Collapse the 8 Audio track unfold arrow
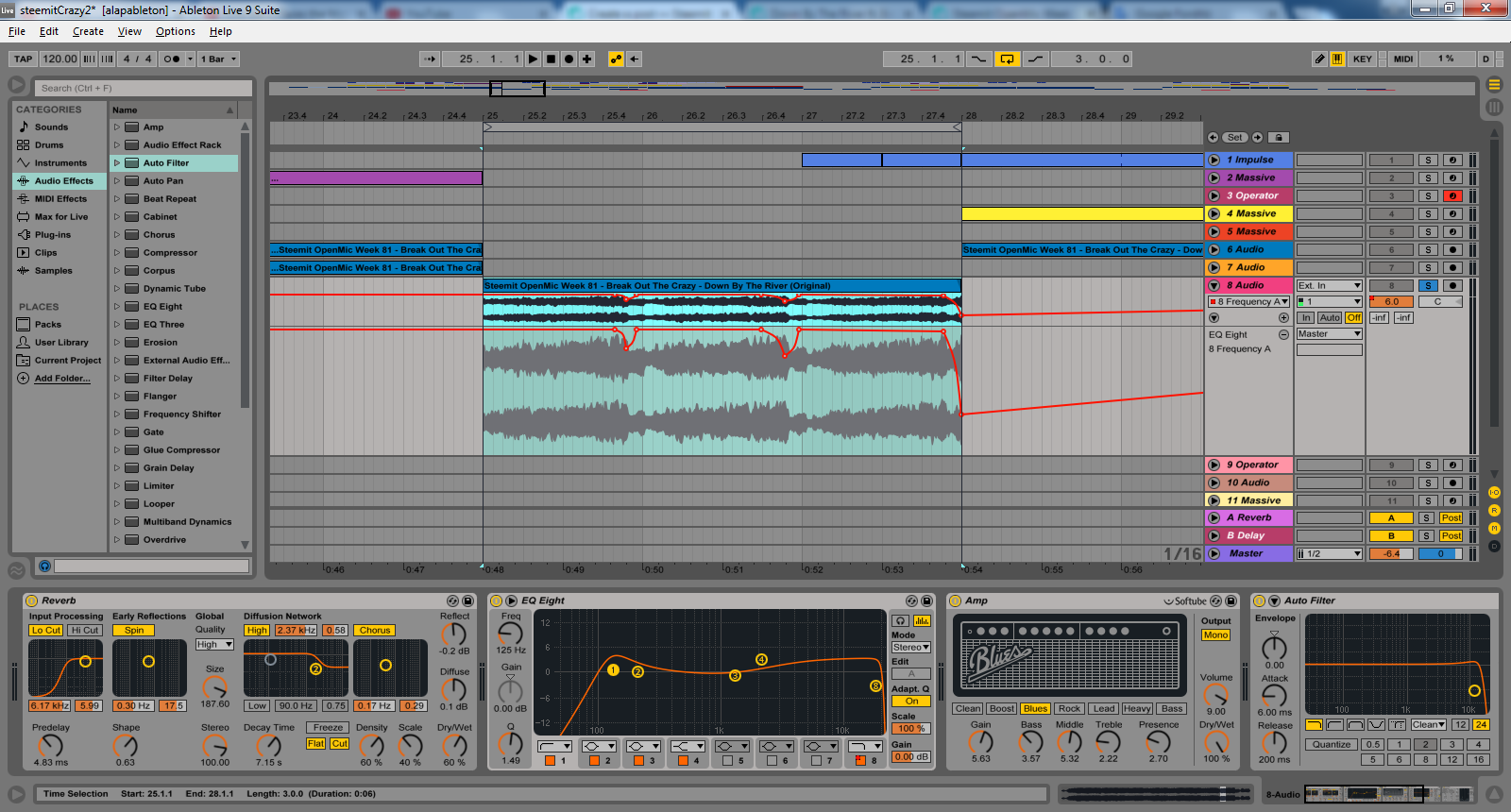Viewport: 1511px width, 812px height. tap(1214, 285)
